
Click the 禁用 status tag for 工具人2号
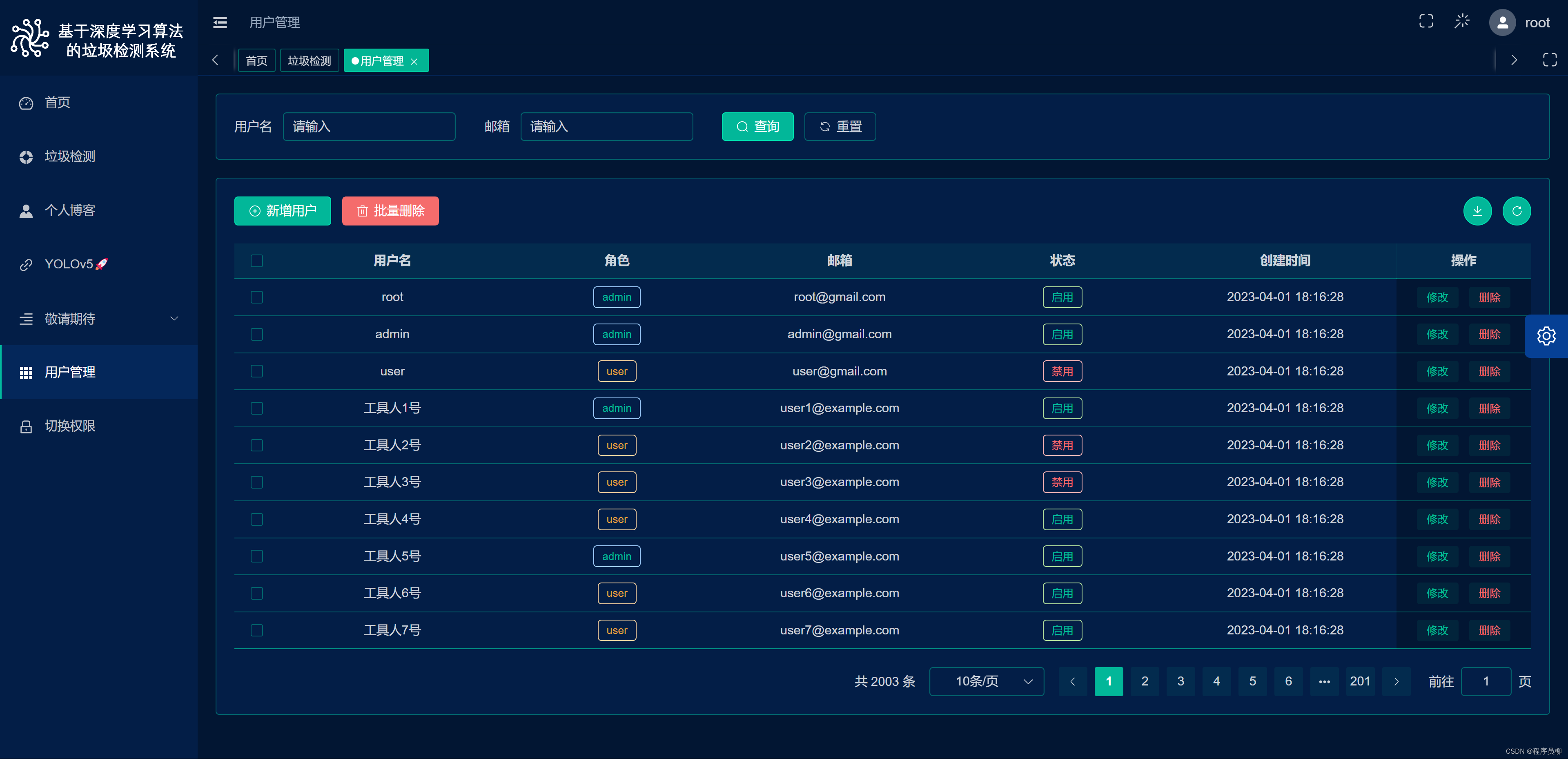tap(1062, 445)
